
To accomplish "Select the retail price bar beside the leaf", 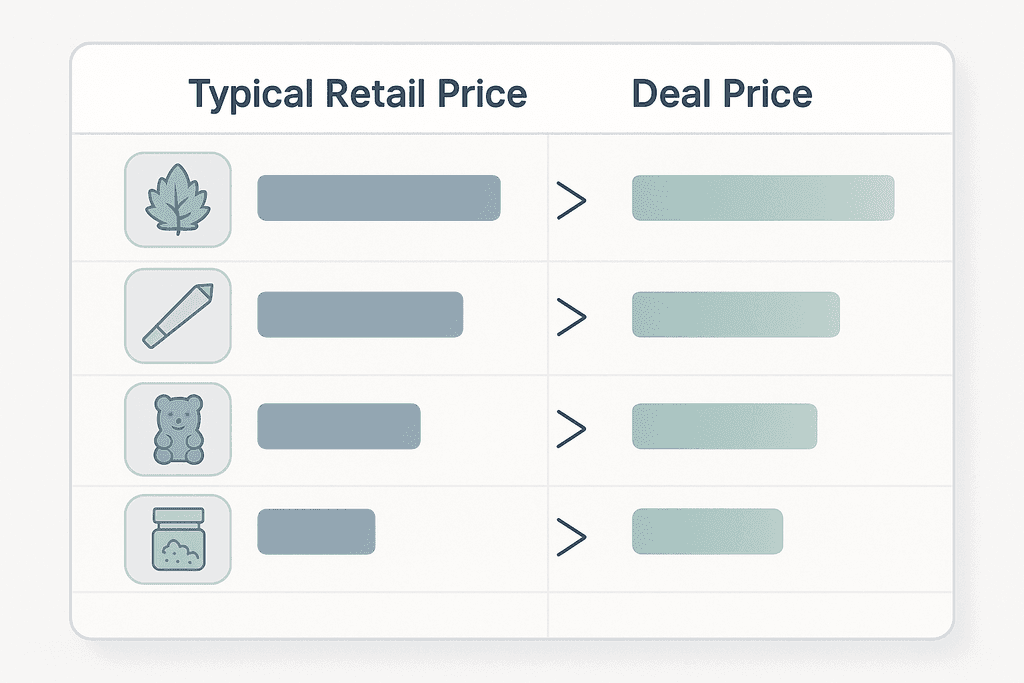I will 379,198.
